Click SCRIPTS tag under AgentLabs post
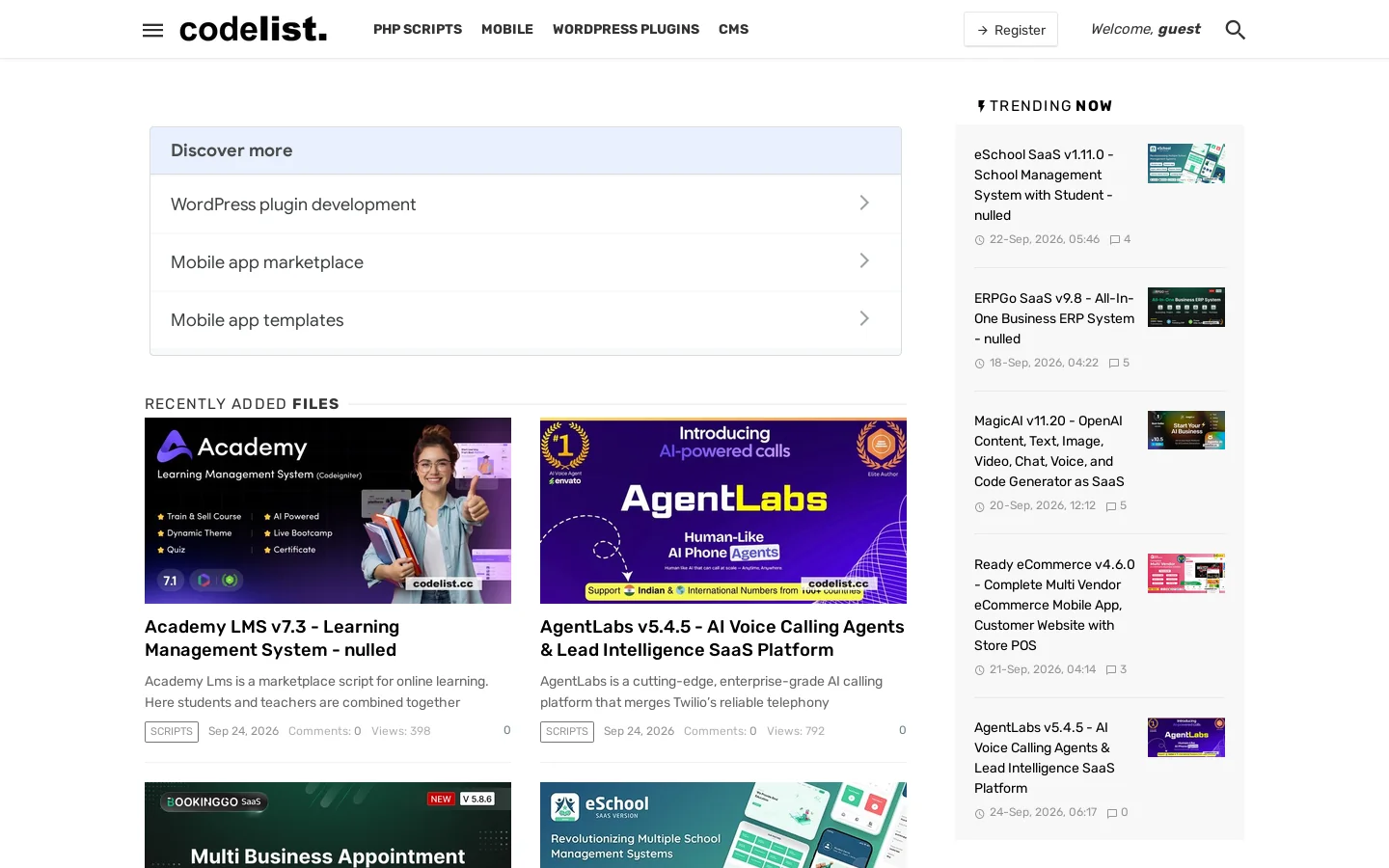 tap(567, 732)
